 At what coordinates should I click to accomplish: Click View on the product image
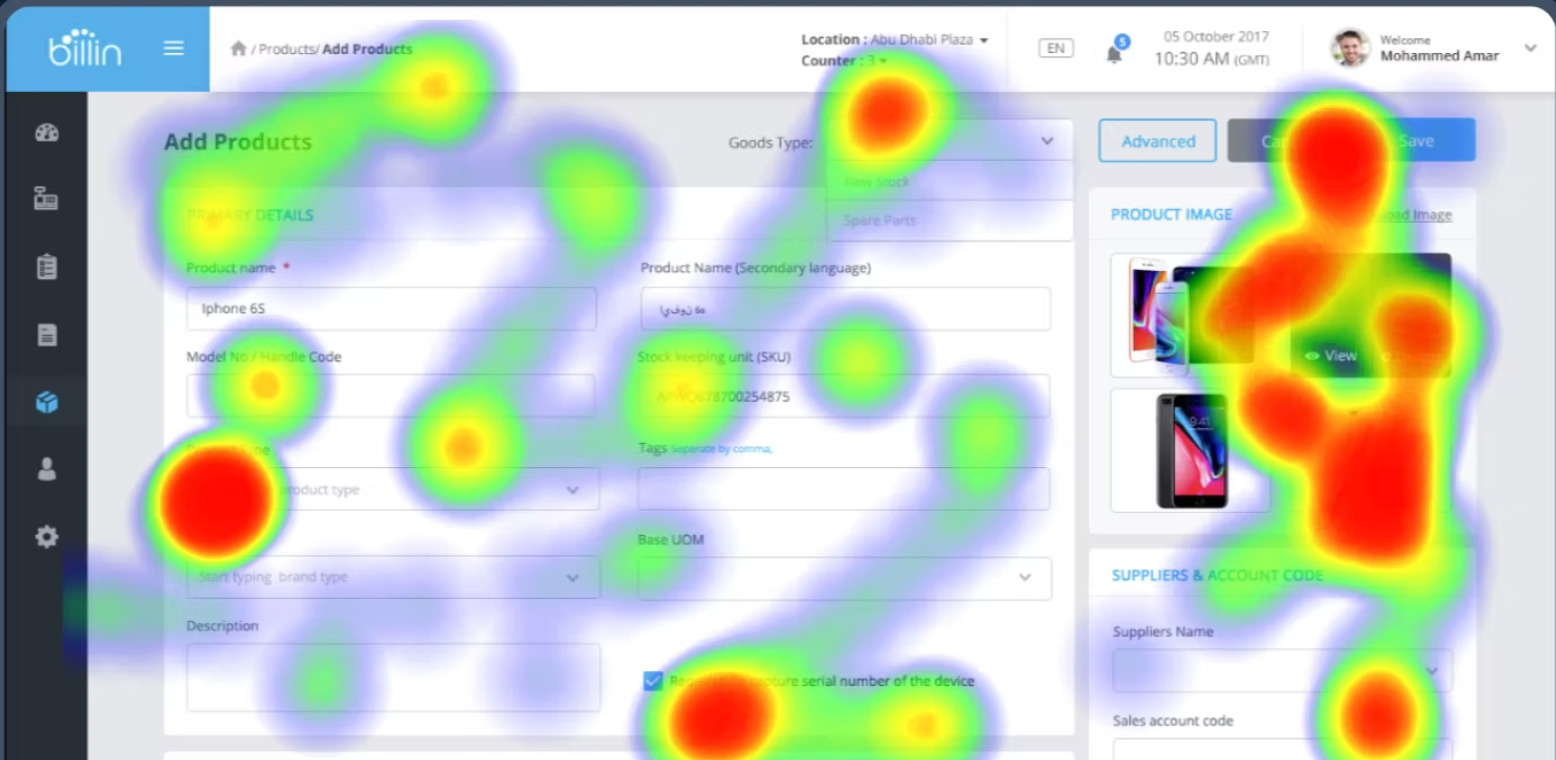click(x=1331, y=355)
